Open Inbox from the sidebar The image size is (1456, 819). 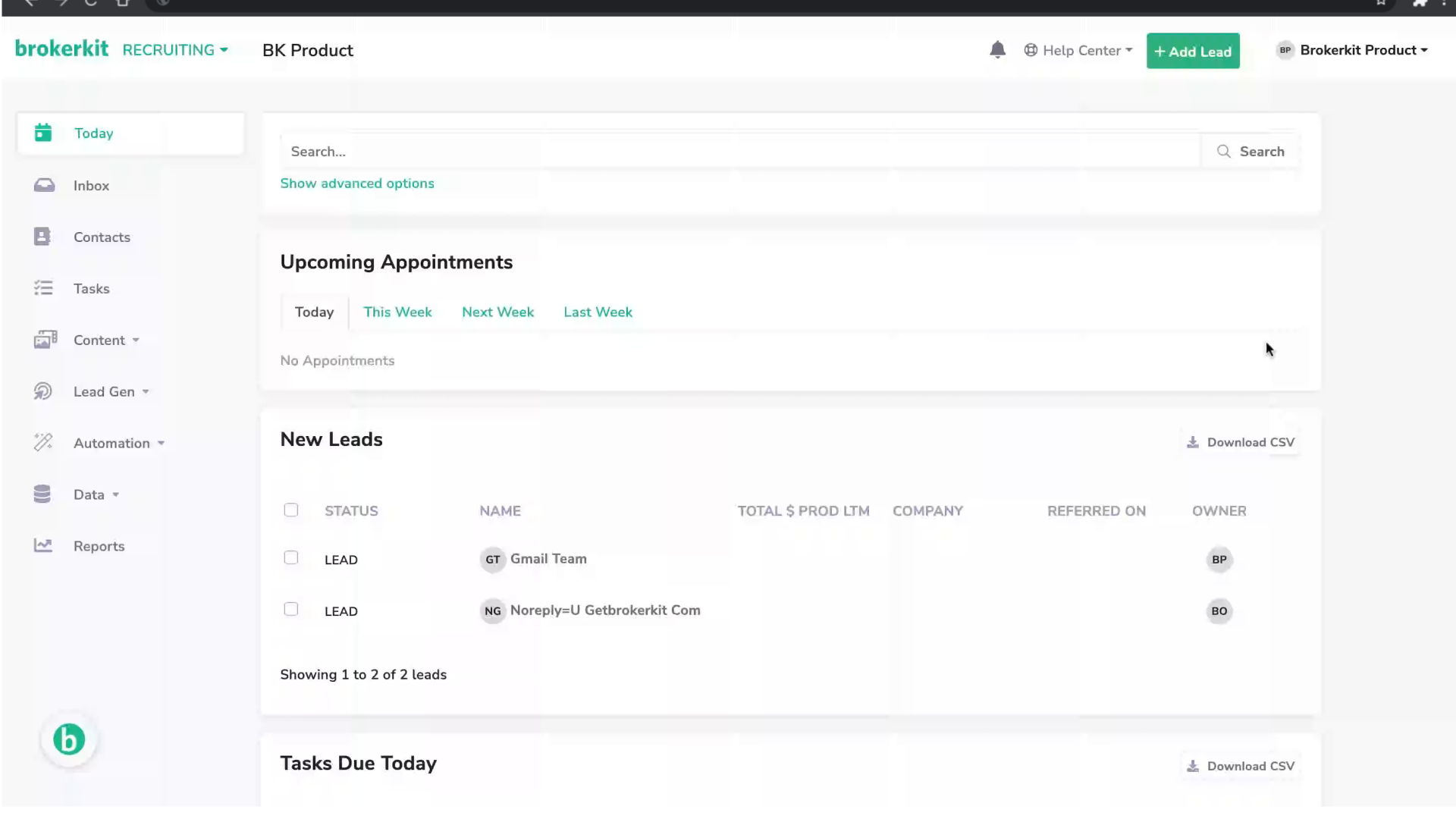coord(91,186)
